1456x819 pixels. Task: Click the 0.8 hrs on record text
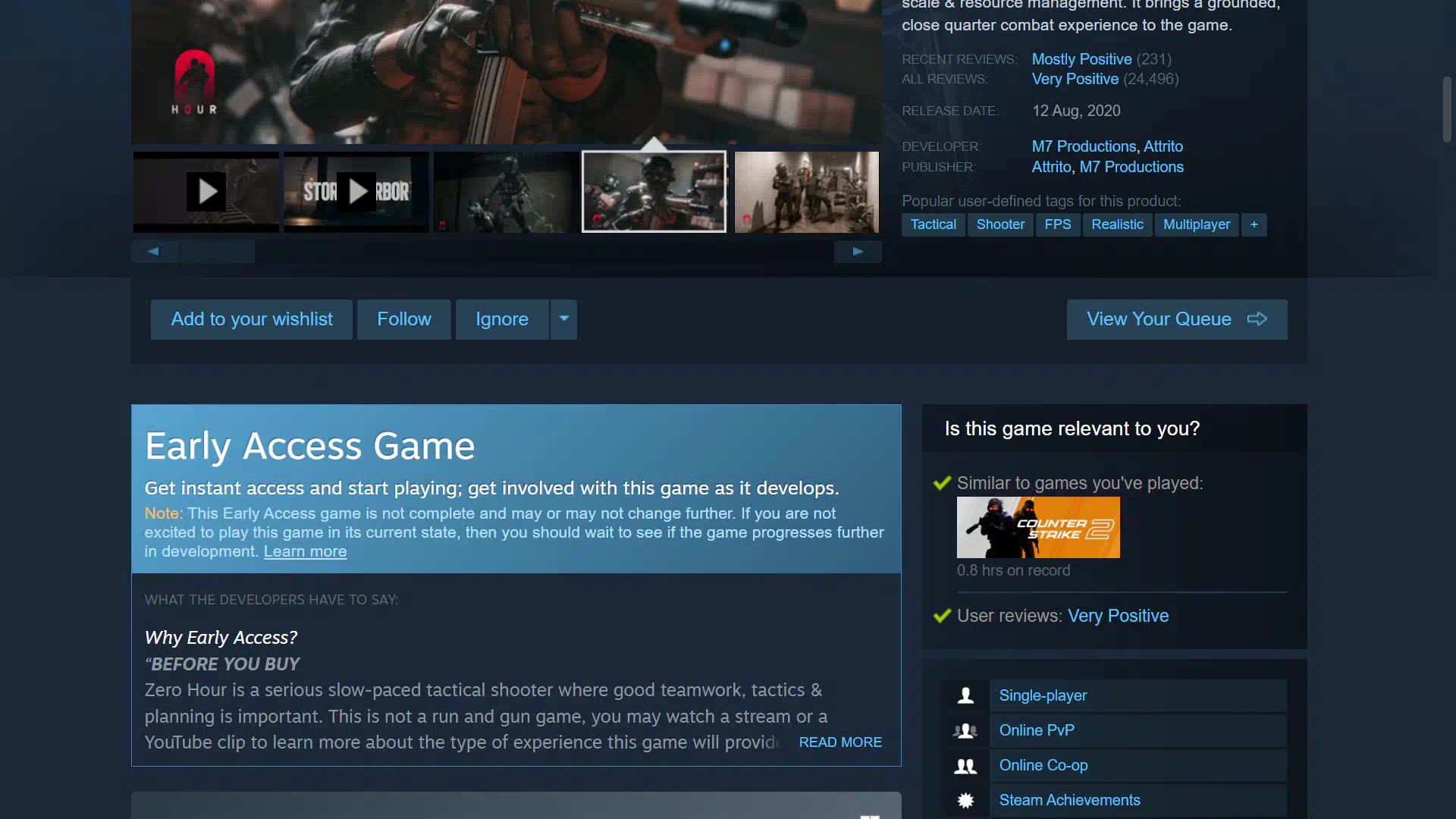(1013, 570)
